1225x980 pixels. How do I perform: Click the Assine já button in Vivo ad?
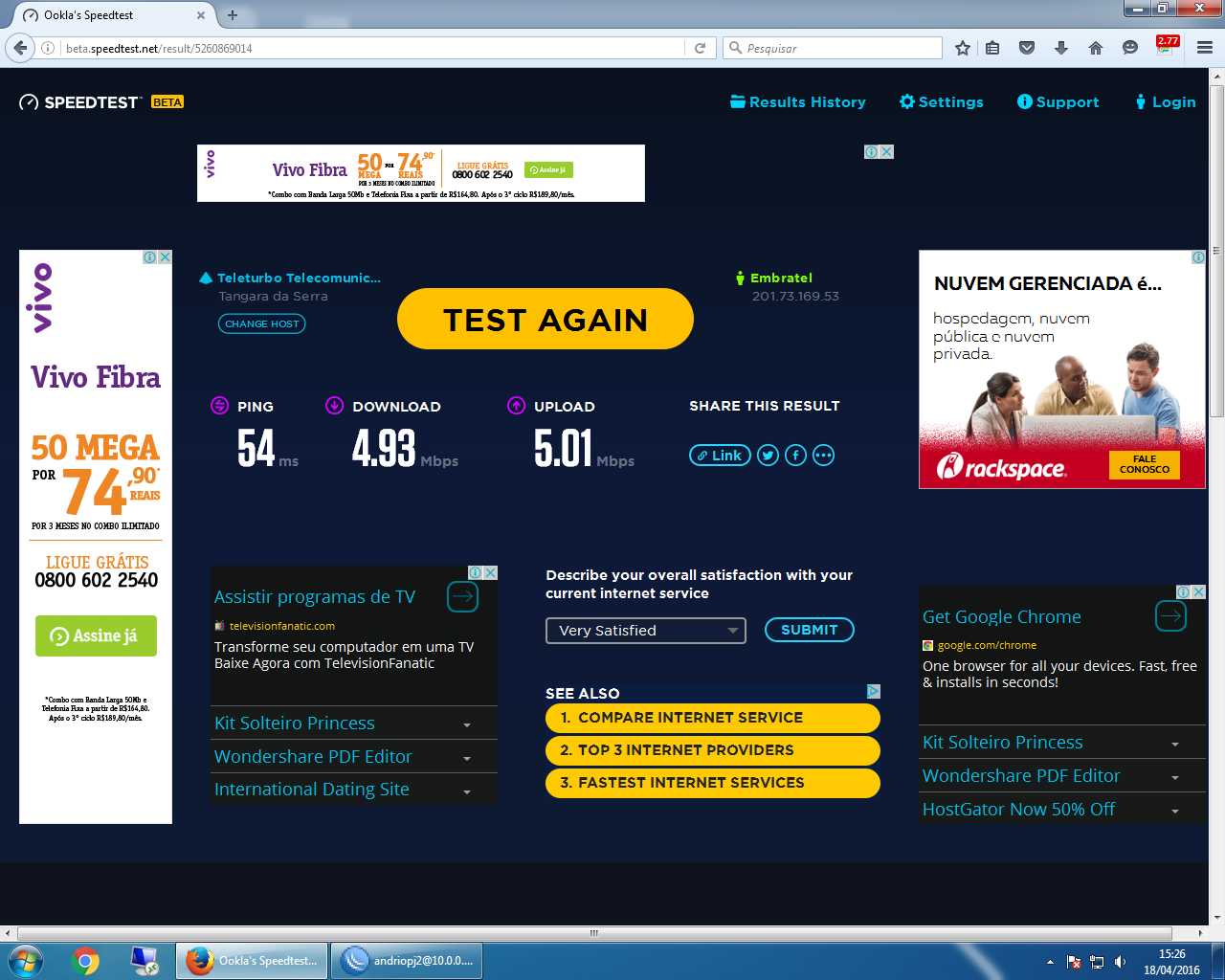click(x=96, y=635)
